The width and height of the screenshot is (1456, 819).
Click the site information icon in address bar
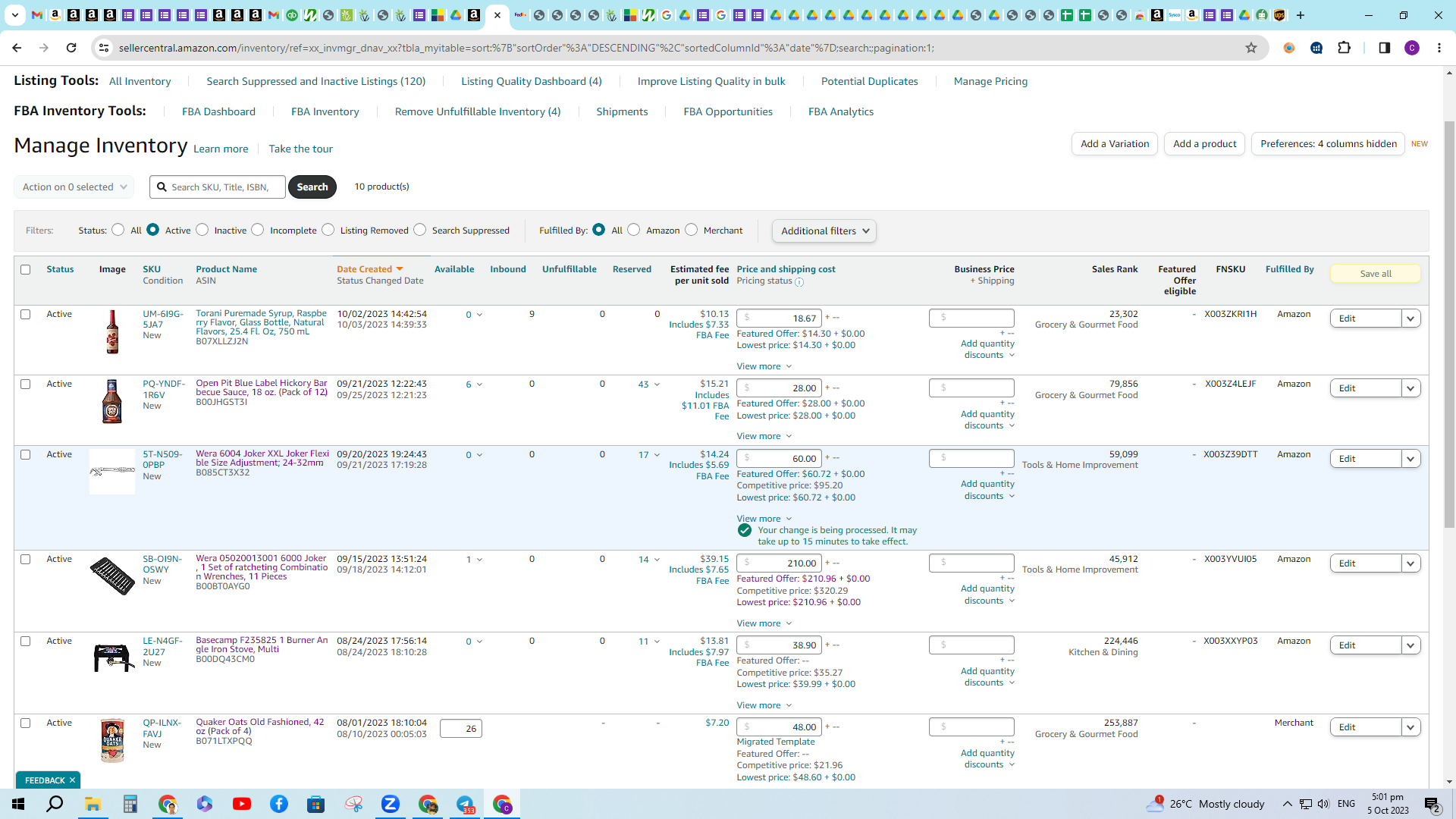click(x=105, y=48)
